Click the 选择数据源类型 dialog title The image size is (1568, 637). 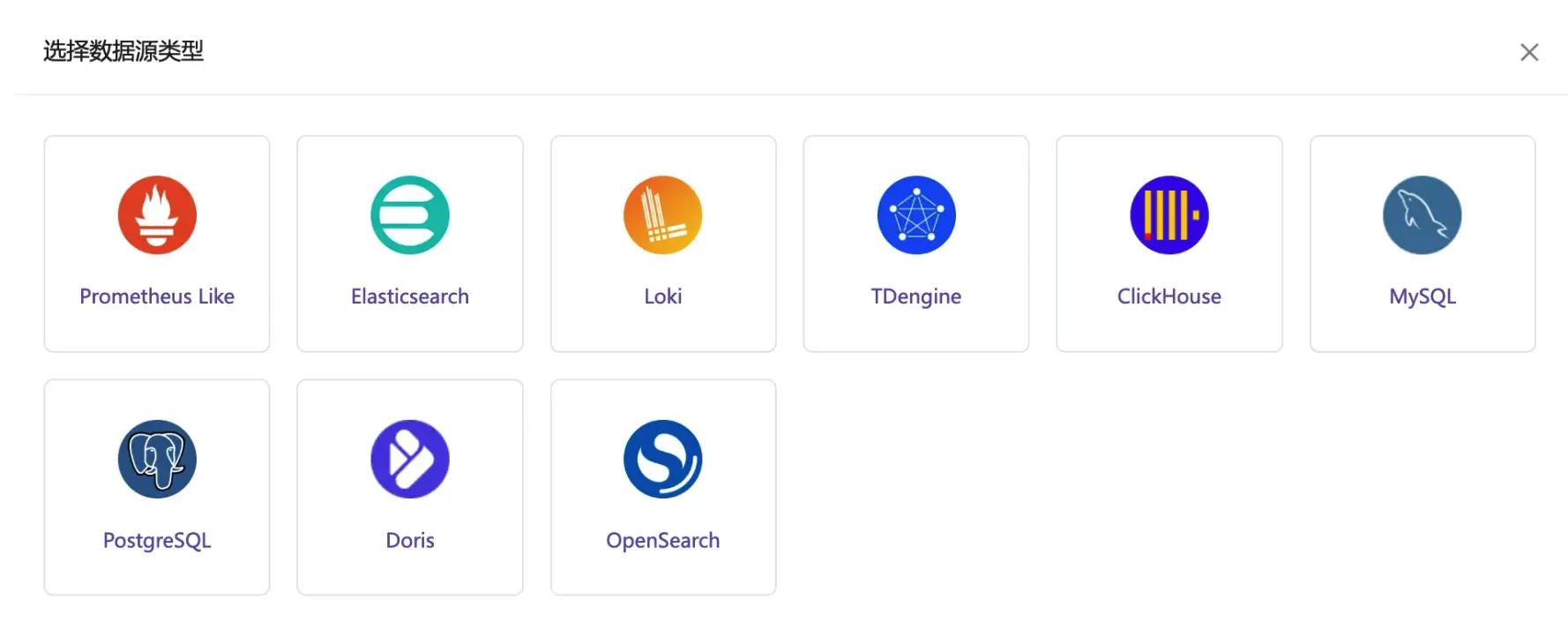pos(123,51)
